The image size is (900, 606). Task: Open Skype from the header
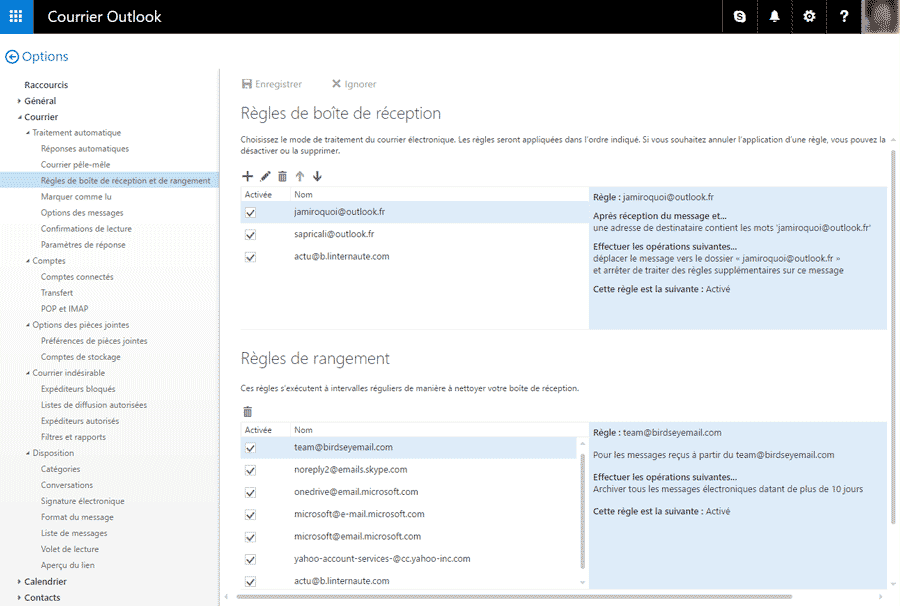tap(740, 17)
